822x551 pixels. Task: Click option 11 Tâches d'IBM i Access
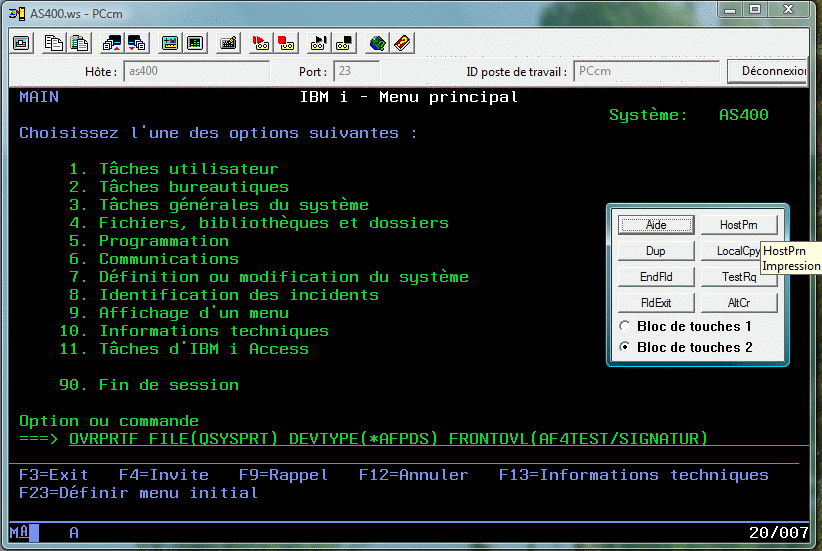click(184, 349)
